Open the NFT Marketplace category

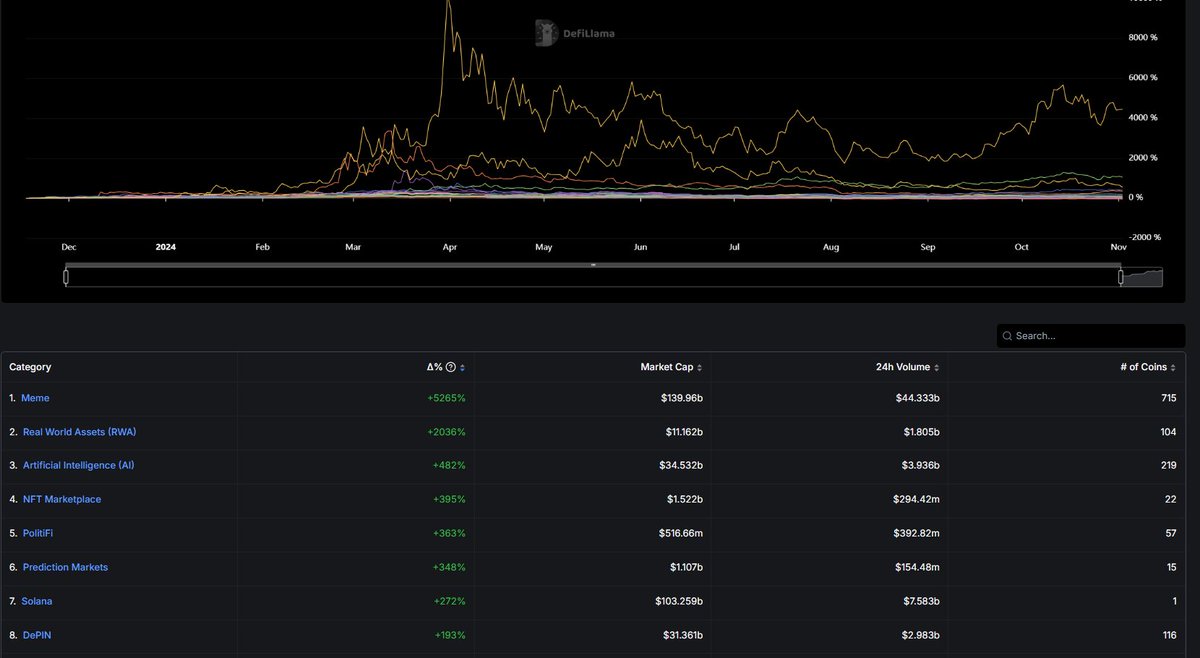point(62,499)
